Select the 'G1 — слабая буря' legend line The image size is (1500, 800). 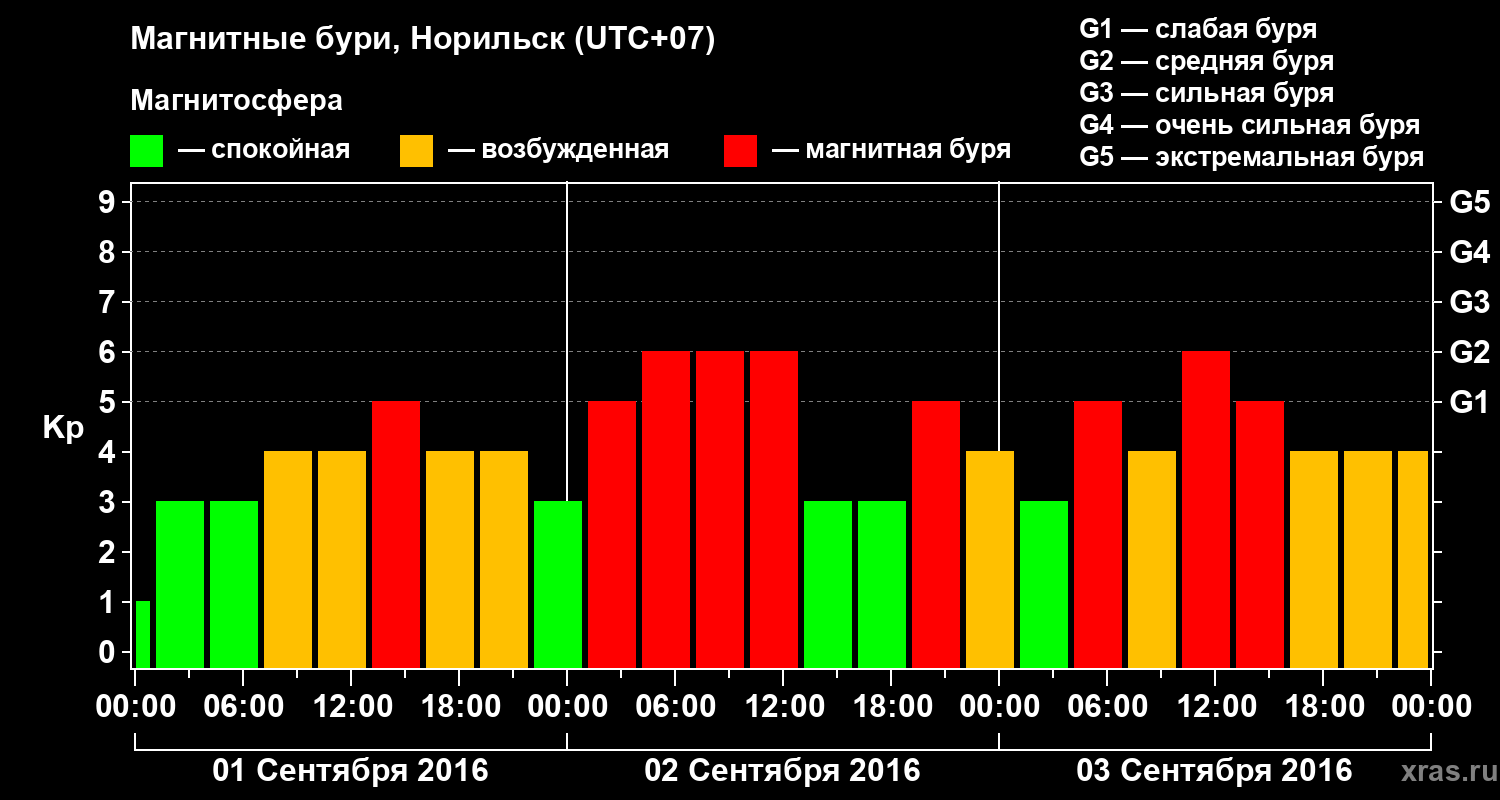pos(1198,28)
